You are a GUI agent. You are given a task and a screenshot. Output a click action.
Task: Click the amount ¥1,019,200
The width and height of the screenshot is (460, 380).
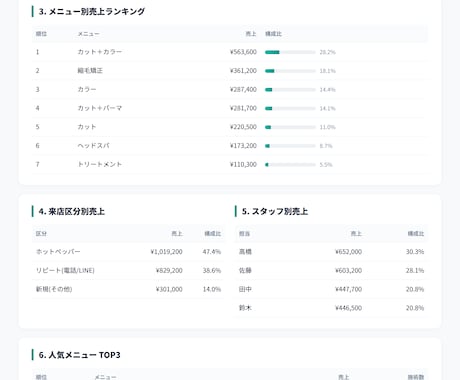point(166,252)
